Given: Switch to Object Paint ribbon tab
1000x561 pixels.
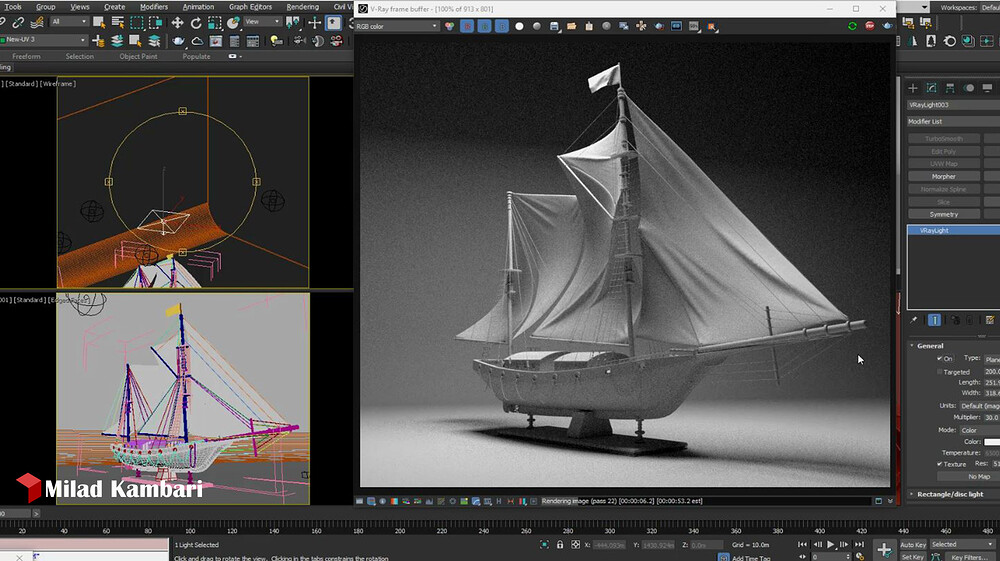Looking at the screenshot, I should (138, 56).
